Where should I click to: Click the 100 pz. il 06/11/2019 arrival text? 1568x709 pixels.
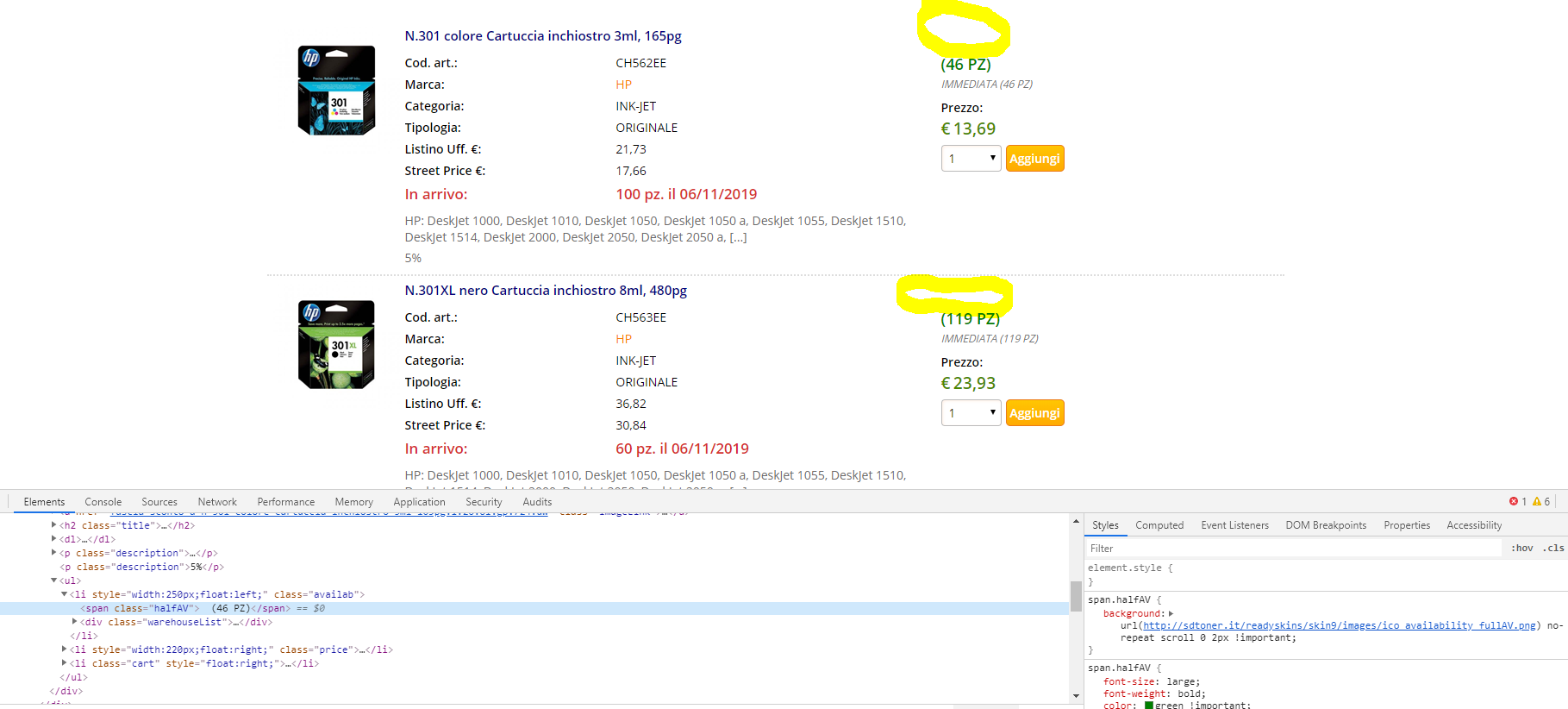(686, 194)
